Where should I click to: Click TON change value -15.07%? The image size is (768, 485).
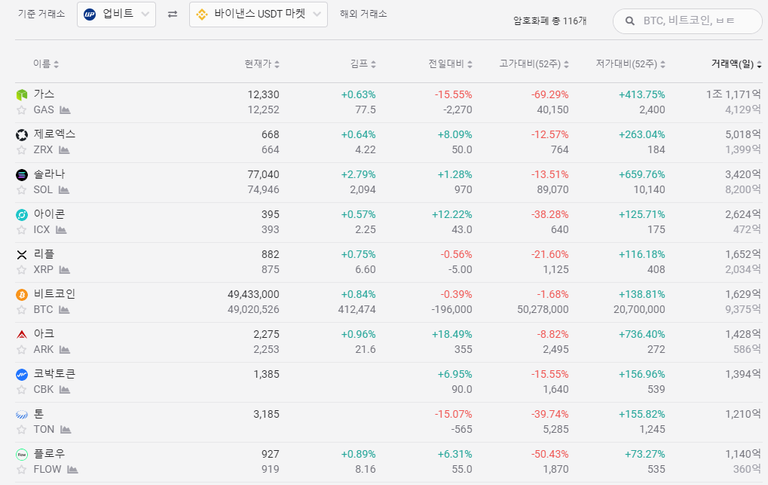point(454,414)
